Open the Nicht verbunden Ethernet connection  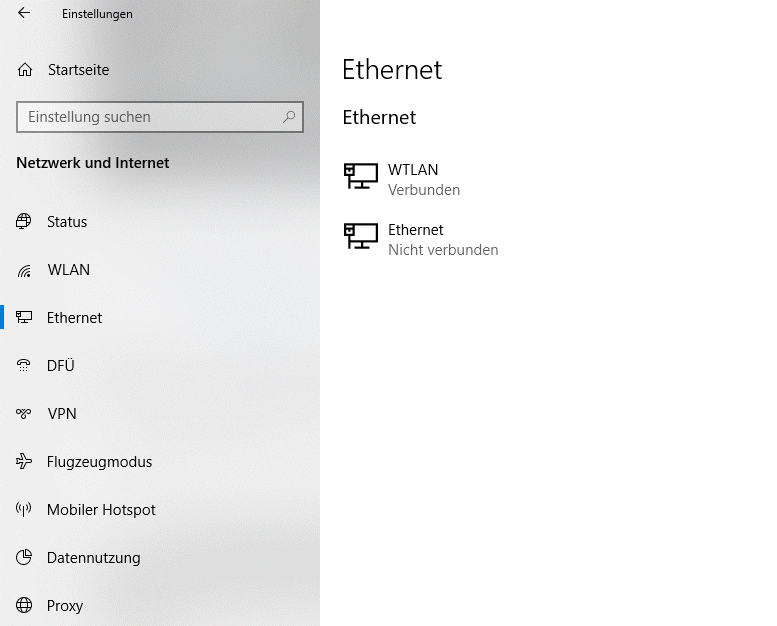pos(442,250)
